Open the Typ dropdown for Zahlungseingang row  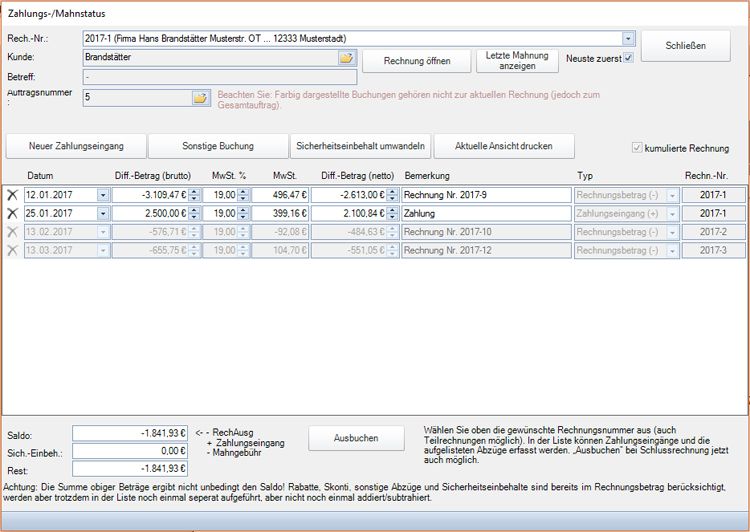(672, 213)
